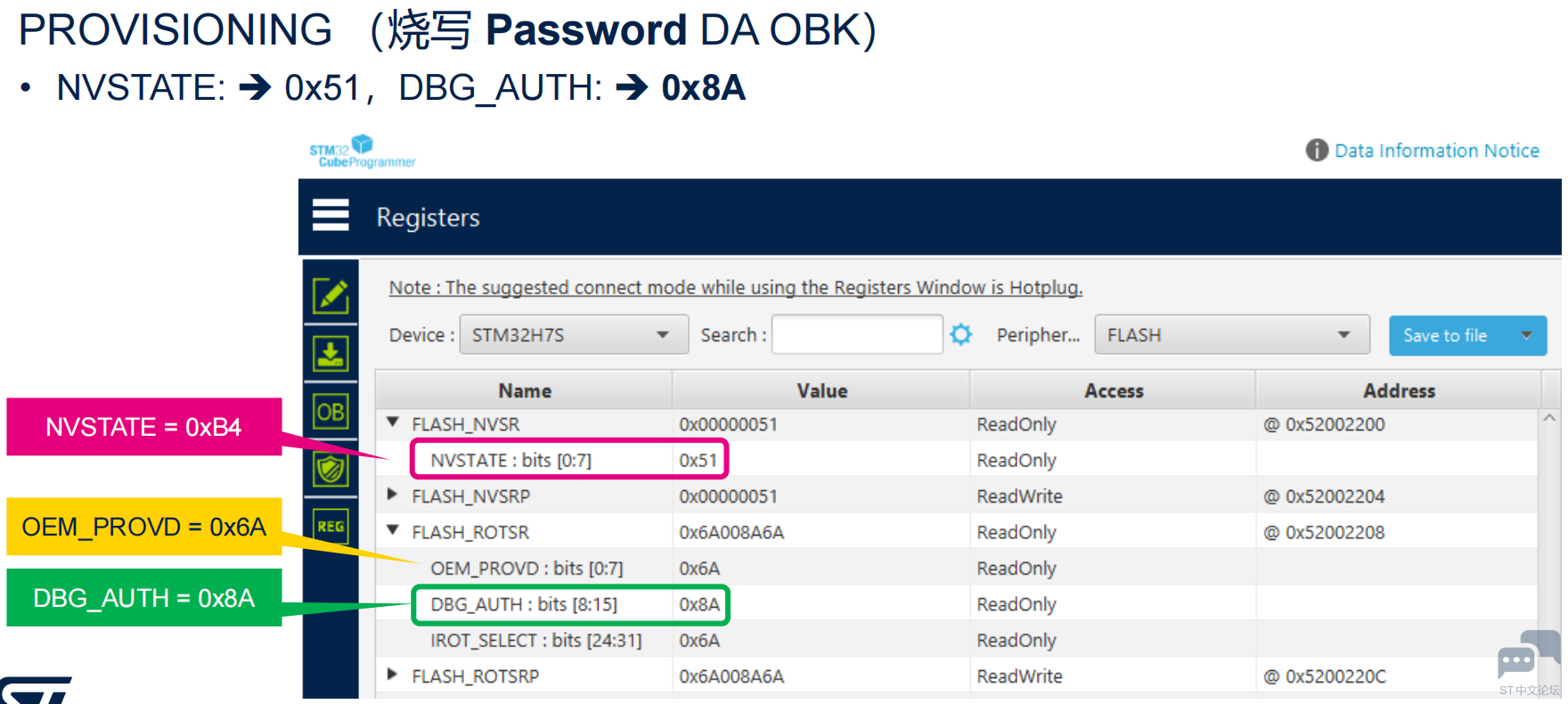Open the Data Information Notice link
This screenshot has height=704, width=1568.
coord(1436,151)
